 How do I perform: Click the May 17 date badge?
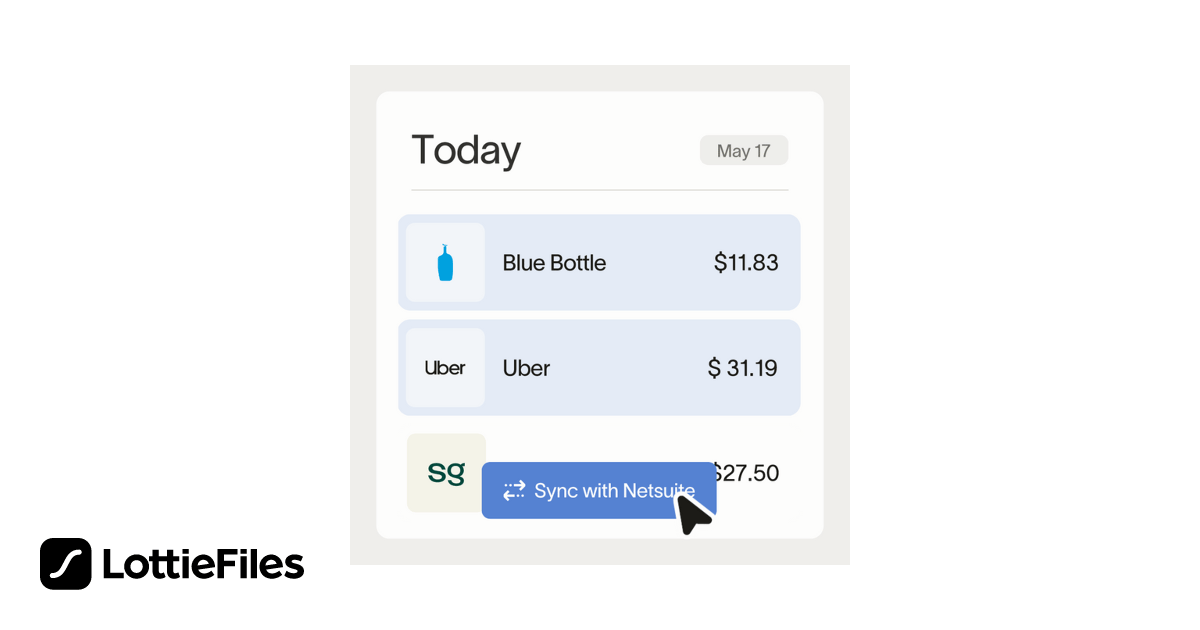click(x=744, y=151)
